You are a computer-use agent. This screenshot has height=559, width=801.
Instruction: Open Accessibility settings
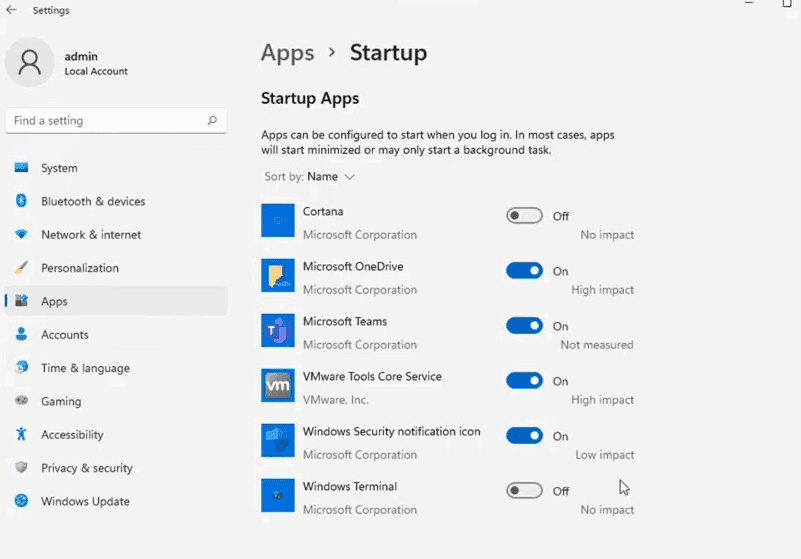click(116, 434)
